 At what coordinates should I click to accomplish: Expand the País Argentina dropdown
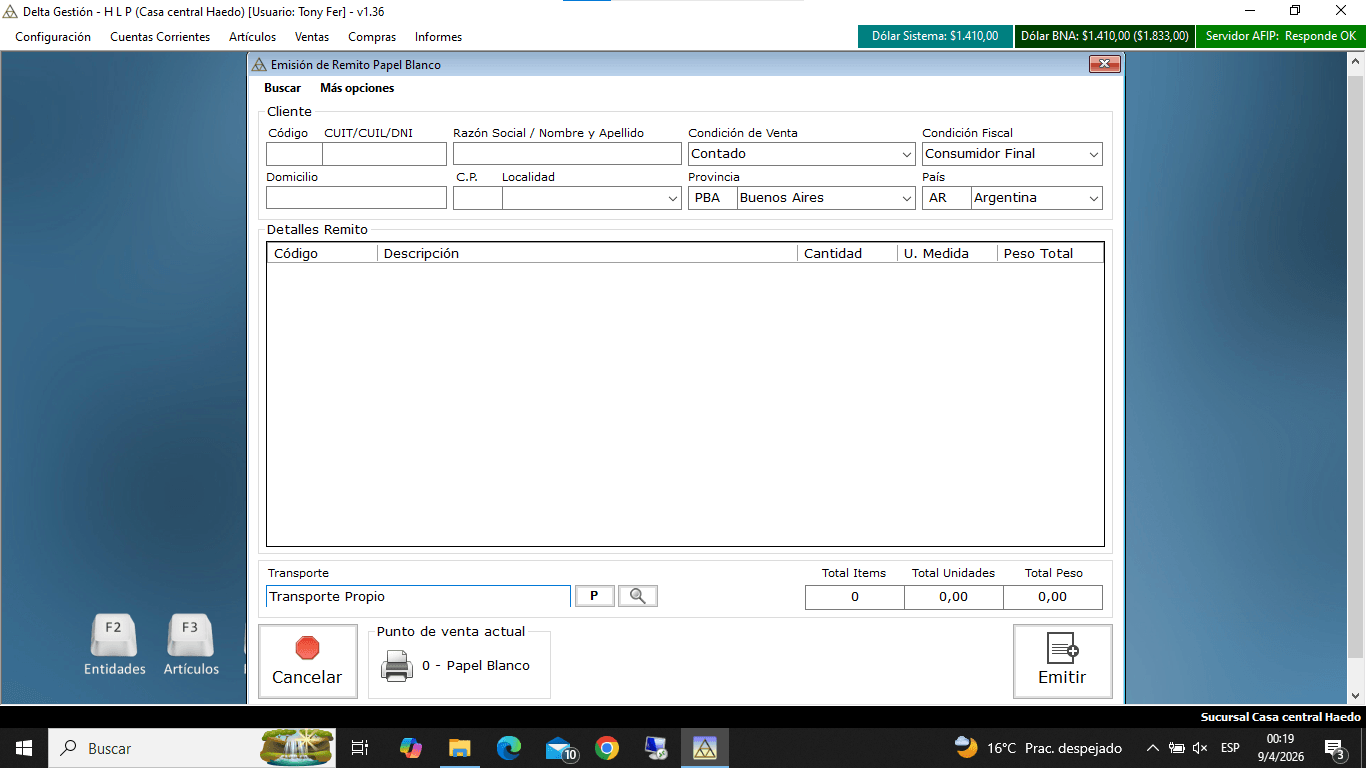coord(1093,198)
